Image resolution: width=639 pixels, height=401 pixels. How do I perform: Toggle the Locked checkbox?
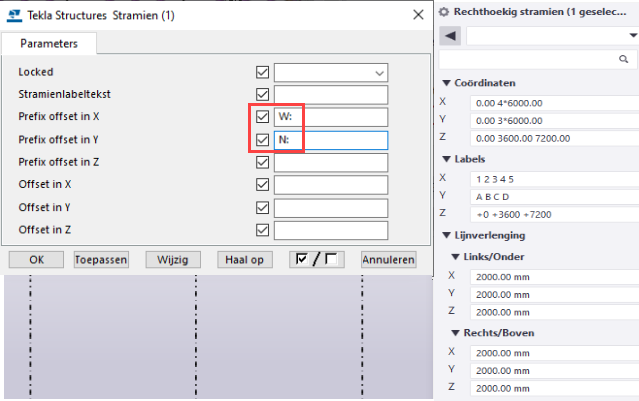coord(262,73)
